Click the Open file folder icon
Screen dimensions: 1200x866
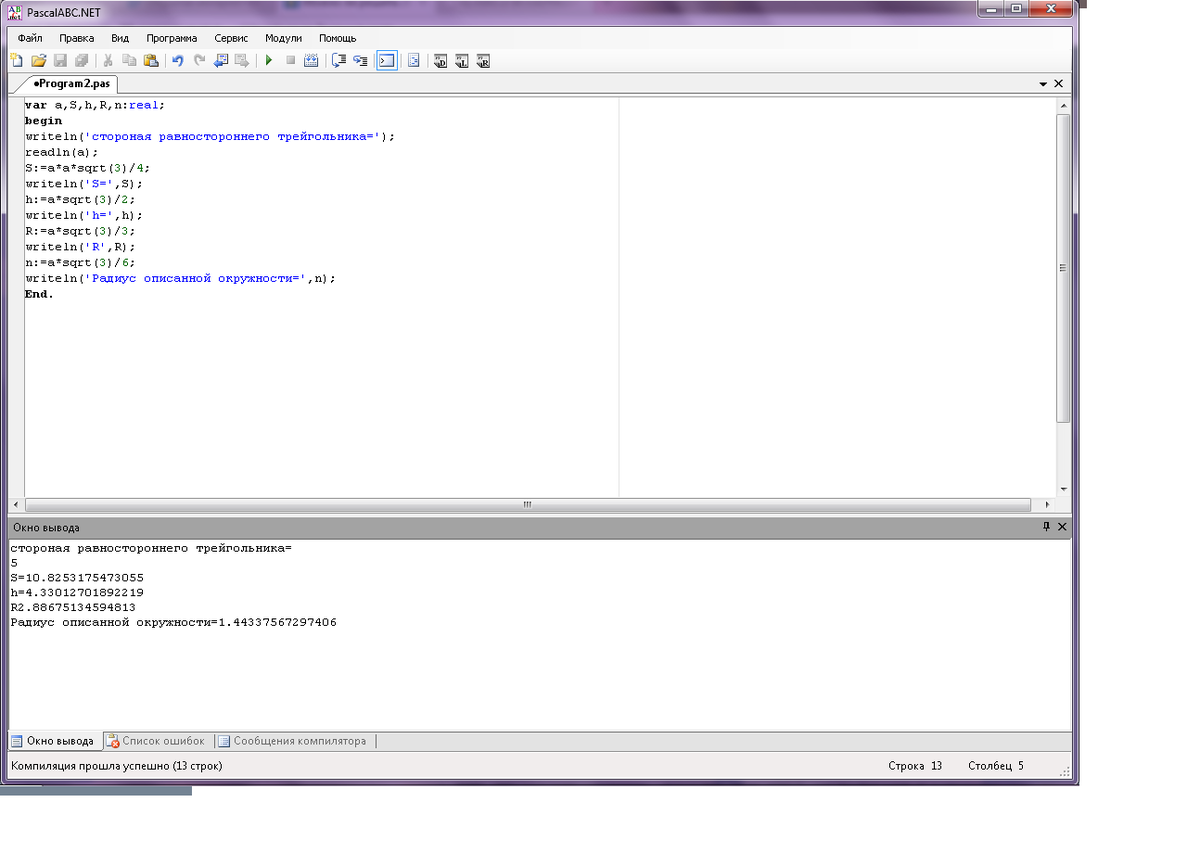[38, 61]
